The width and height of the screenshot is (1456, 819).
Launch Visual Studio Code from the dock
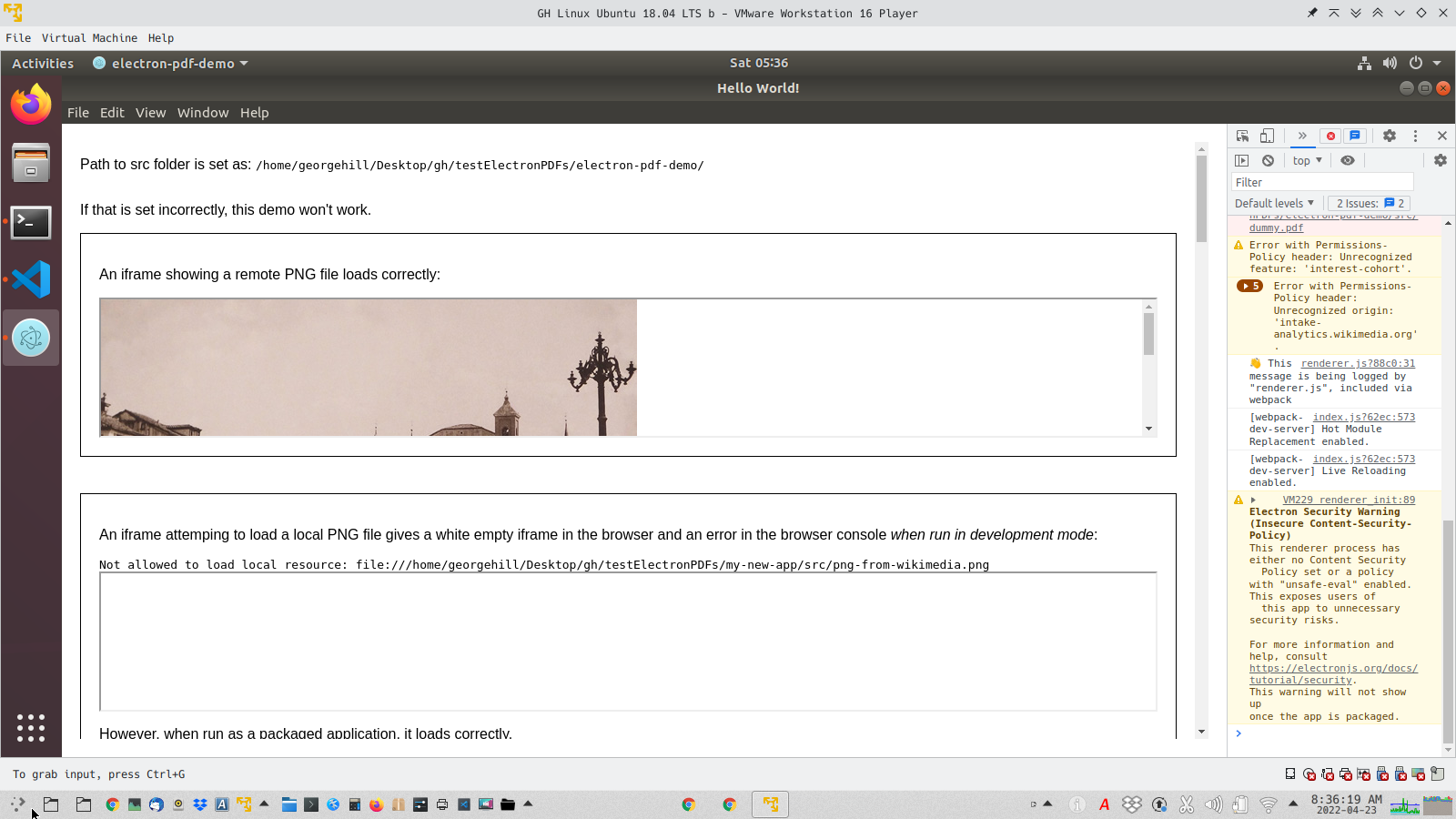tap(31, 279)
